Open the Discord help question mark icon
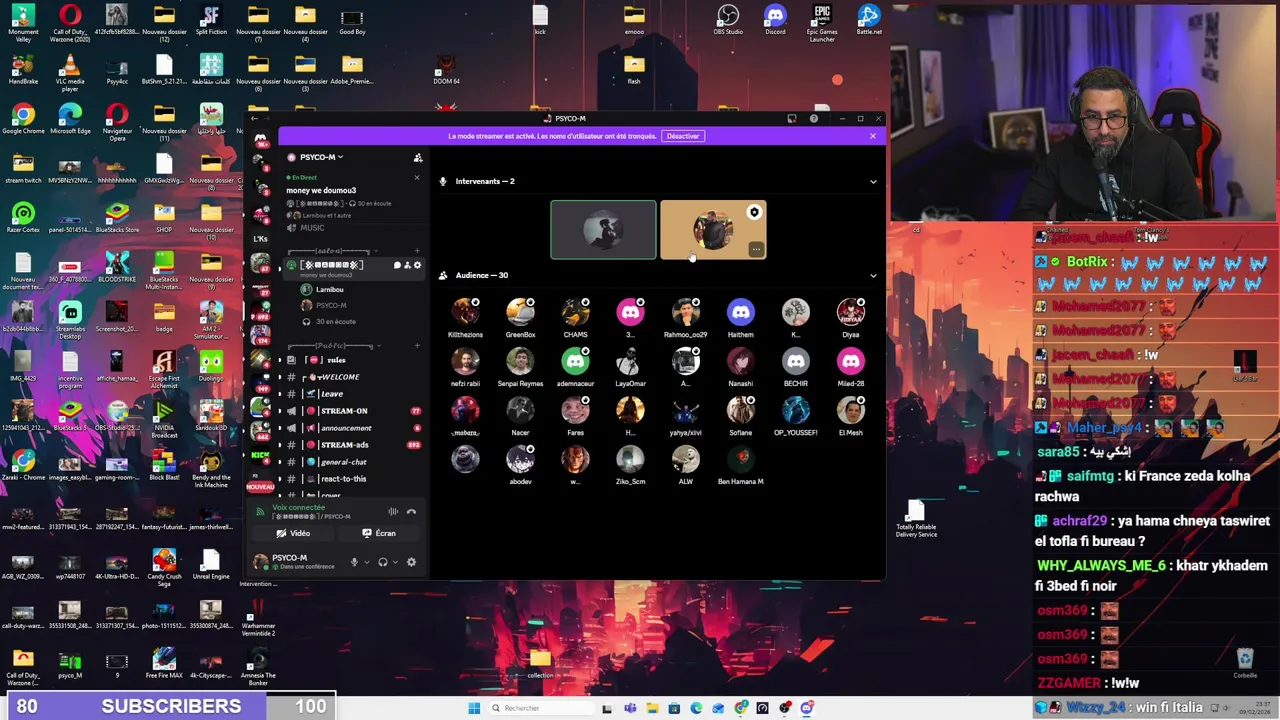 click(813, 119)
